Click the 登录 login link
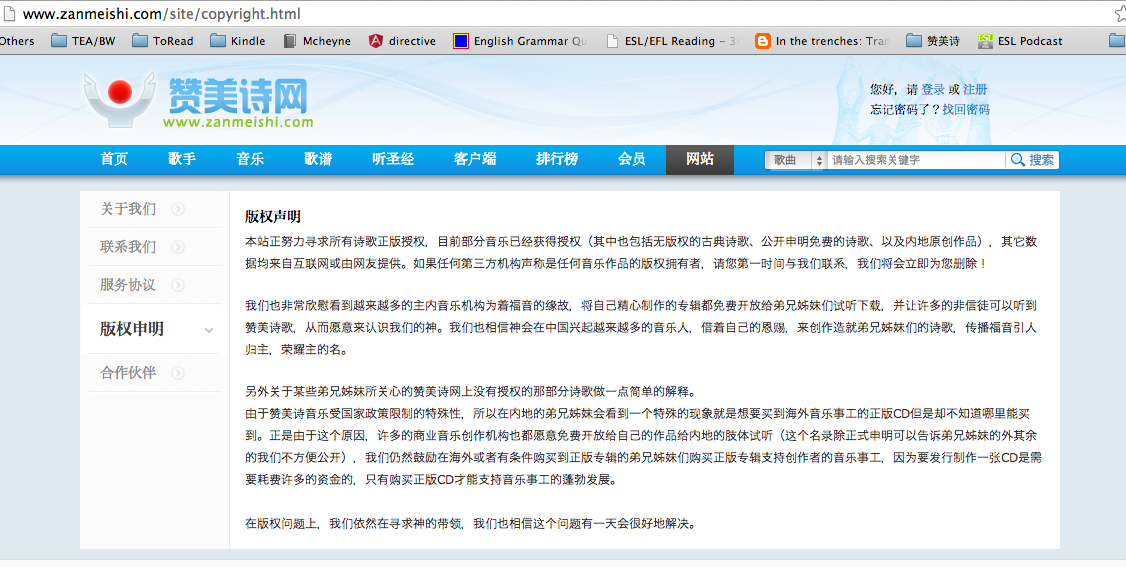This screenshot has height=567, width=1126. tap(933, 90)
